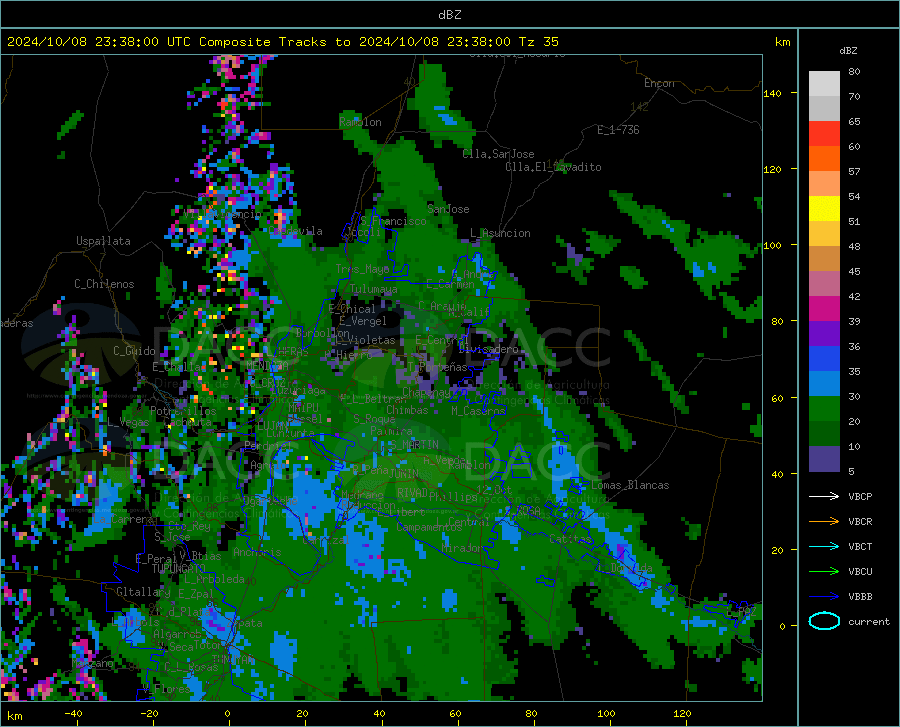This screenshot has width=900, height=727.
Task: Click the 'TUPUNGATO' map label
Action: (179, 569)
